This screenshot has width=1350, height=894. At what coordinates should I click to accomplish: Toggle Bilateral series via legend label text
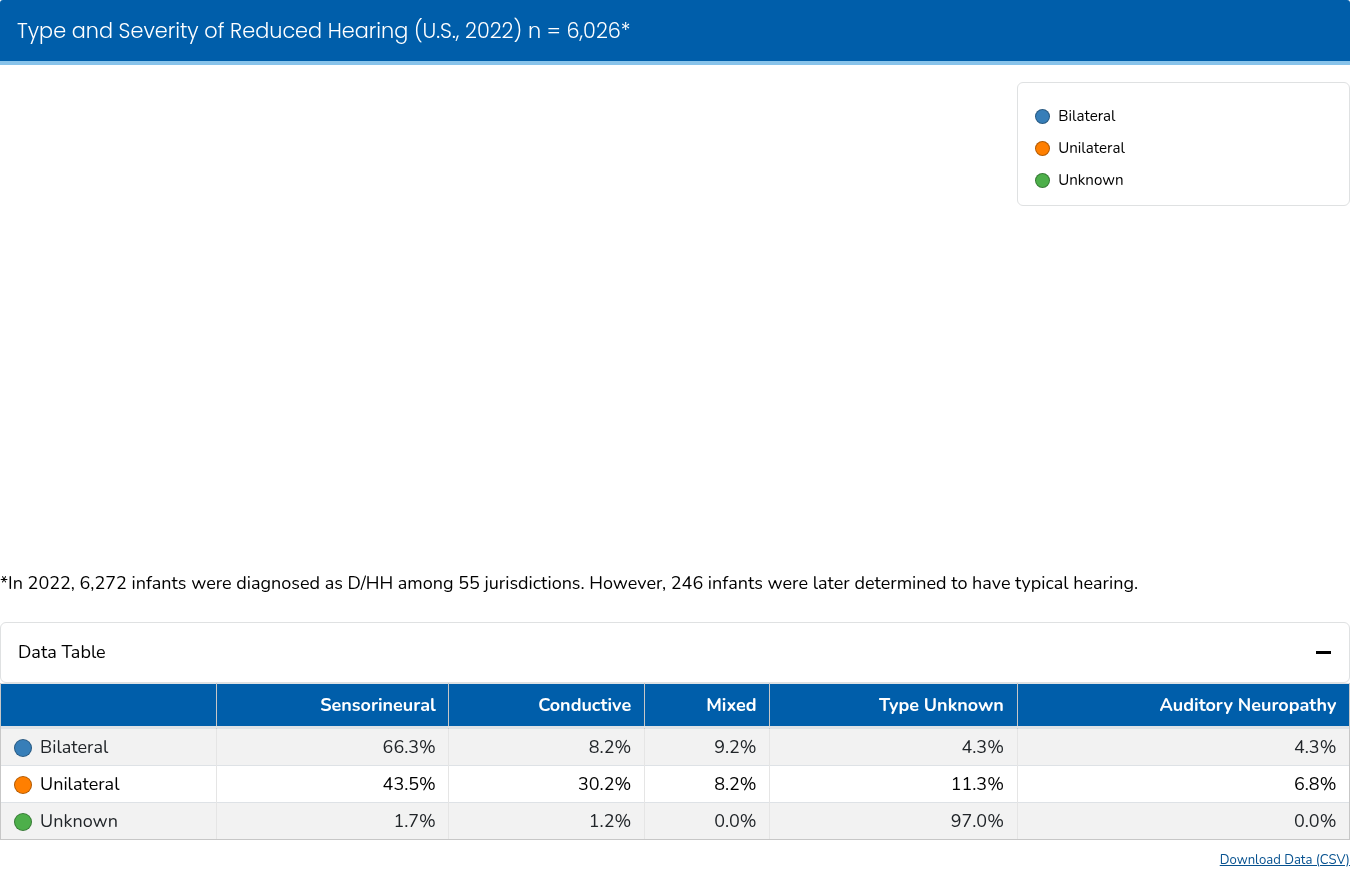click(1086, 116)
